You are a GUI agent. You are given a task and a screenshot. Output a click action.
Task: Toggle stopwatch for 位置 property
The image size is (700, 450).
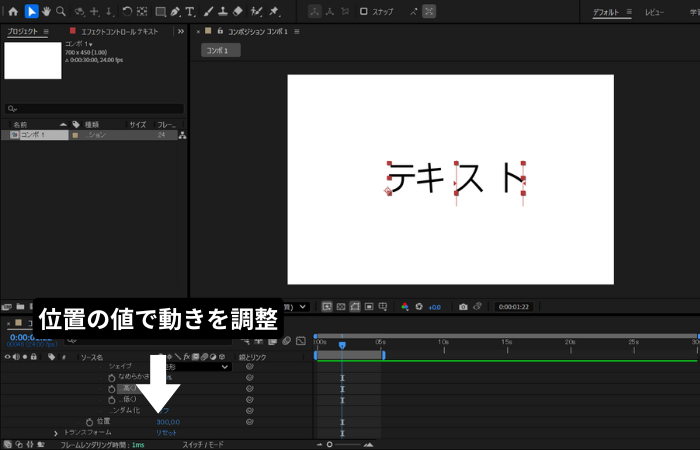click(89, 422)
